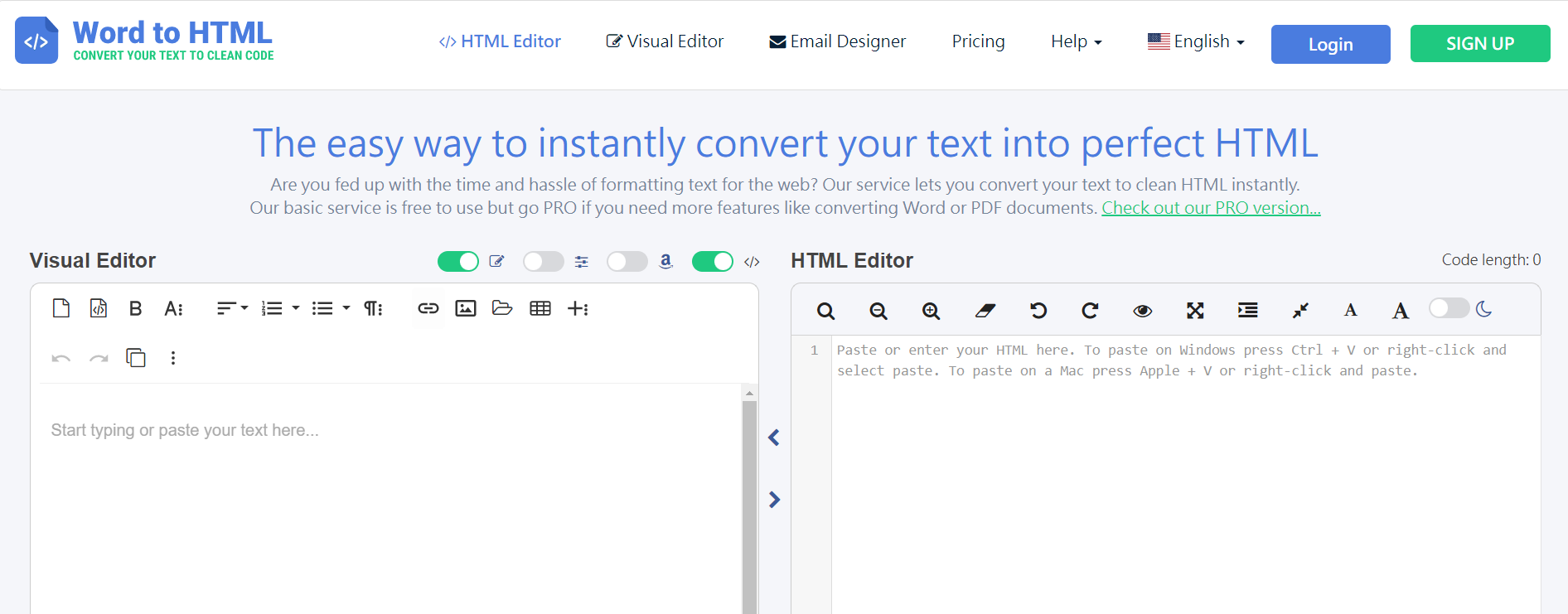Increase font size with large A
1568x614 pixels.
click(1401, 311)
